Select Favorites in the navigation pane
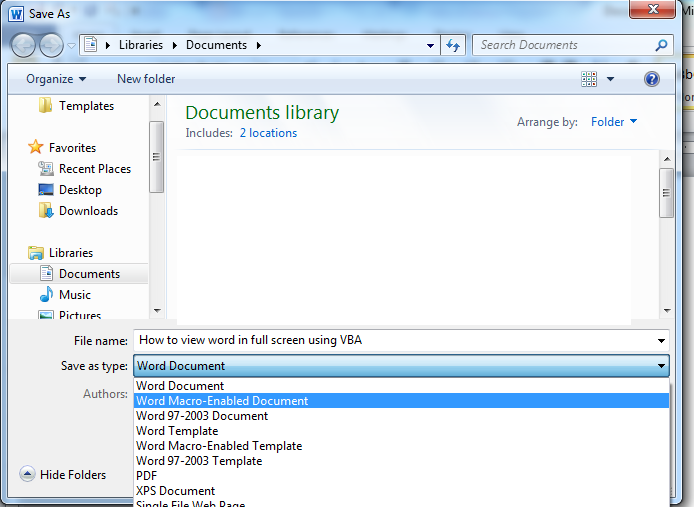 [x=73, y=147]
